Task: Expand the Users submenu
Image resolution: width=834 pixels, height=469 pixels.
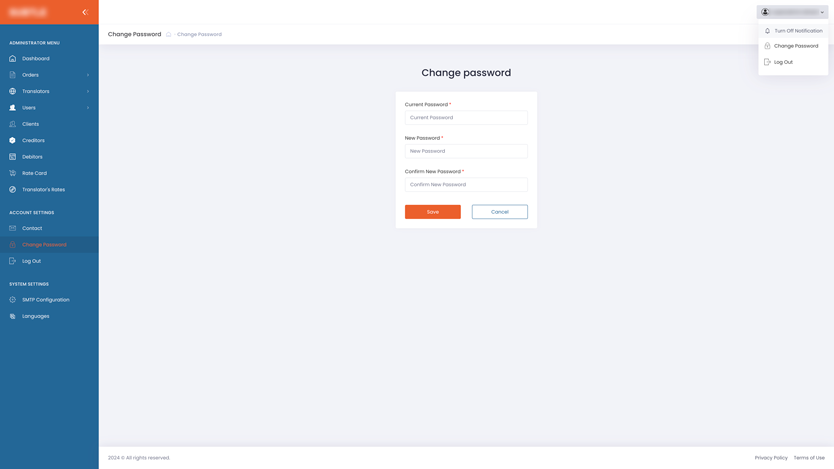Action: point(88,108)
